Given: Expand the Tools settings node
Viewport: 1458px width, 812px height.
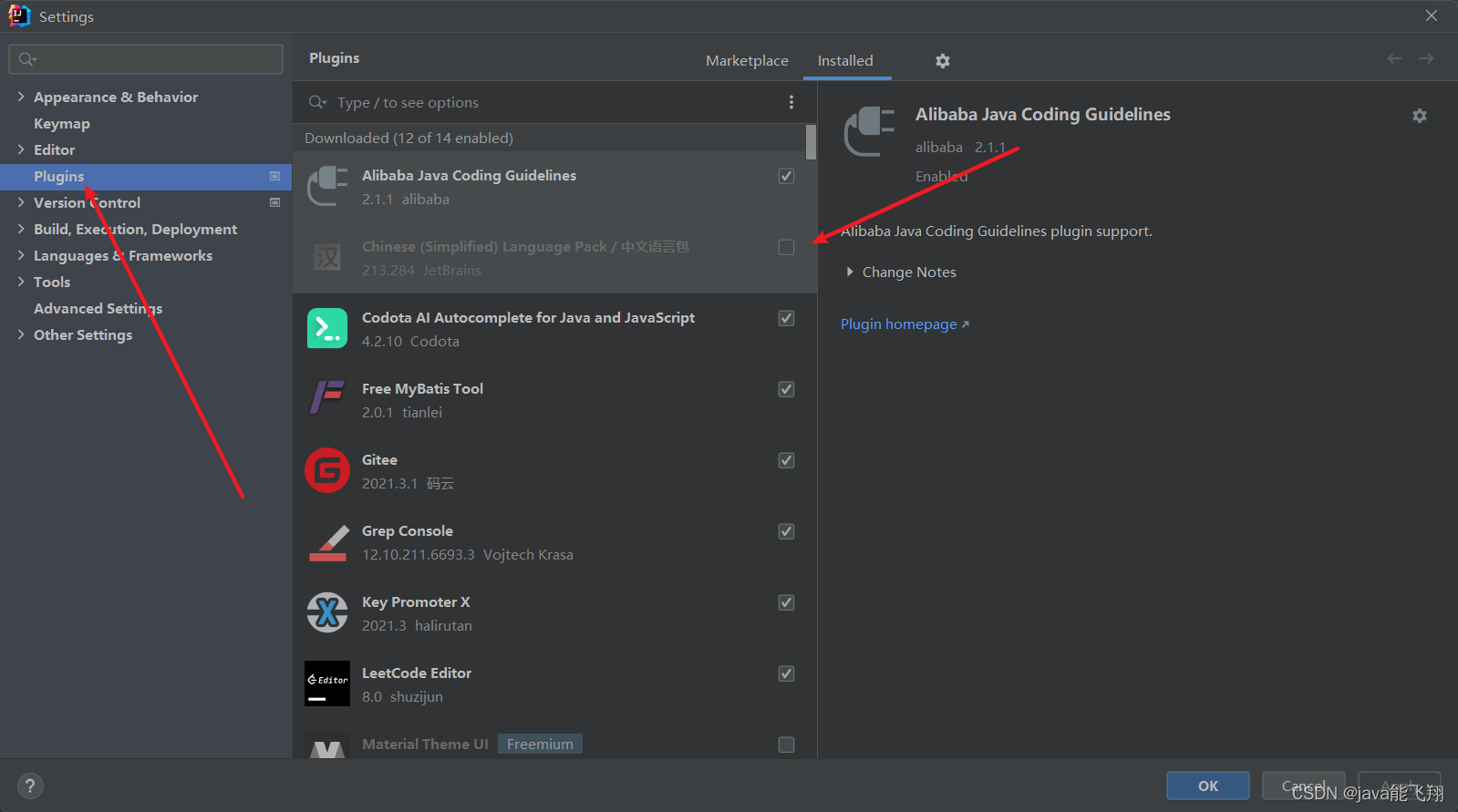Looking at the screenshot, I should 21,282.
